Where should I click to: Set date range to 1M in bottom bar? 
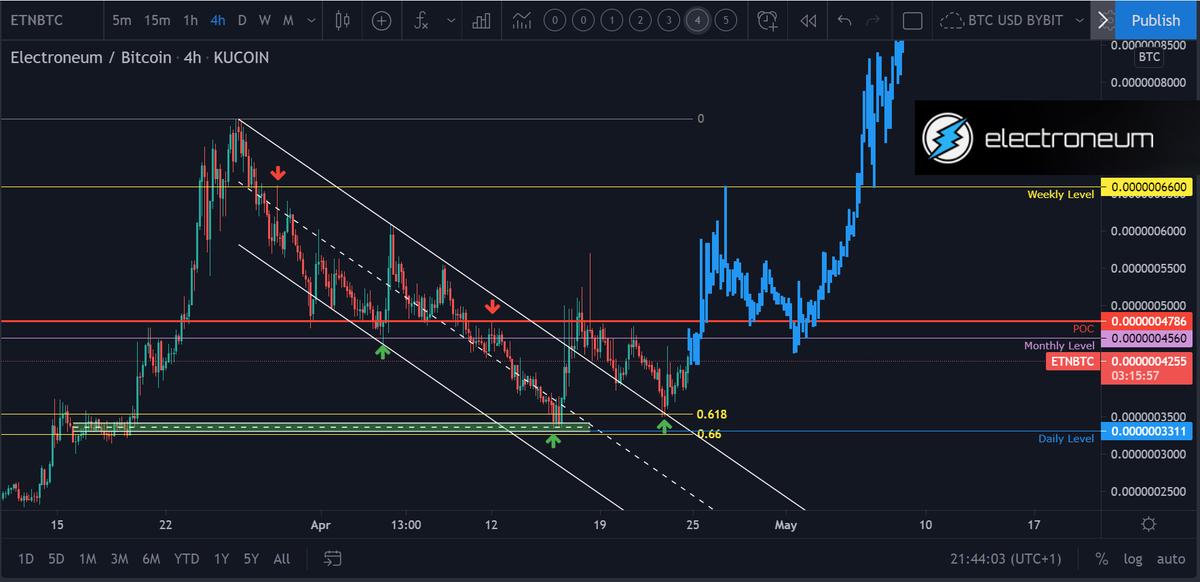pos(88,558)
